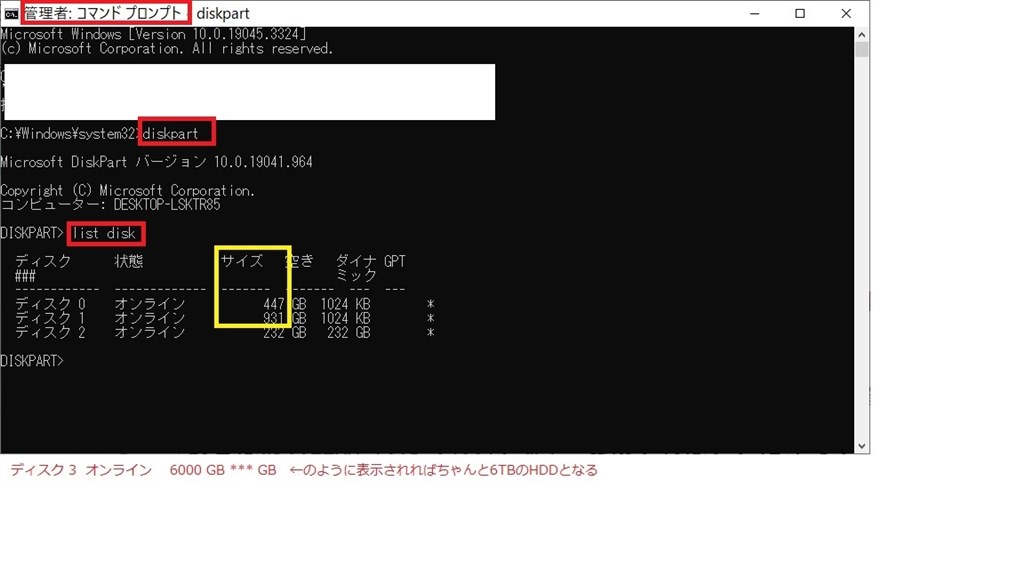The image size is (1024, 576).
Task: Click the scrollbar down arrow
Action: tap(861, 446)
